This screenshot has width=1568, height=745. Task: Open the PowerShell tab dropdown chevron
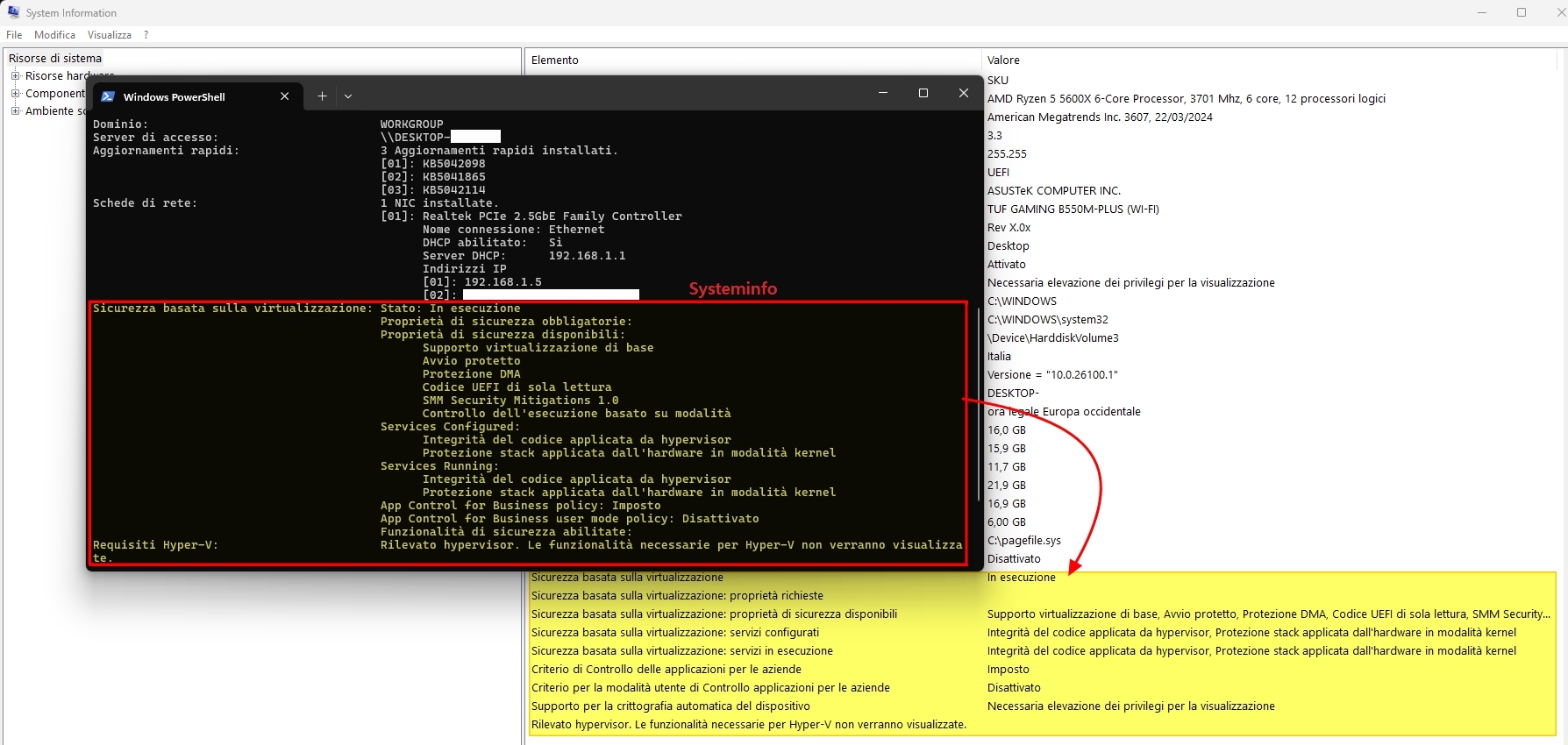[348, 96]
